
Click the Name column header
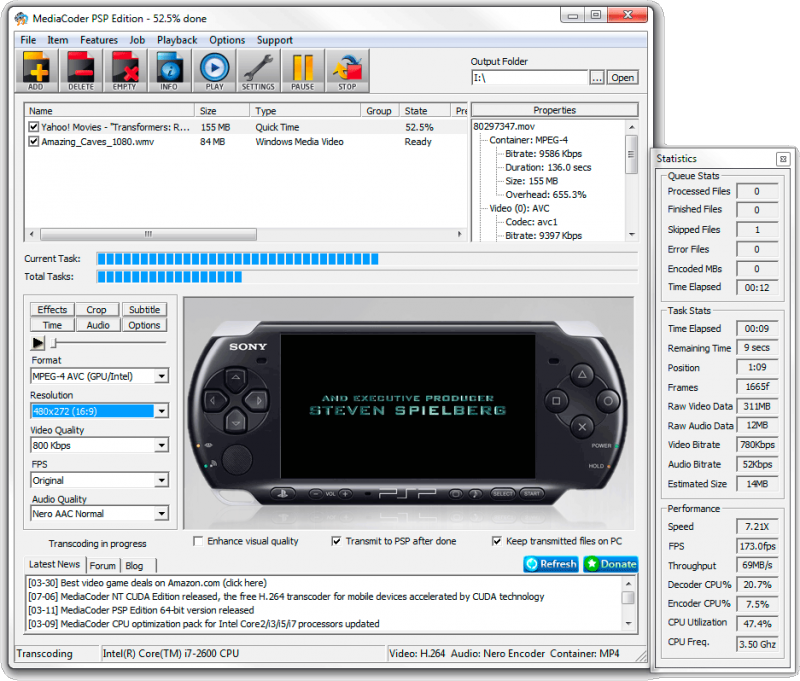pos(109,111)
